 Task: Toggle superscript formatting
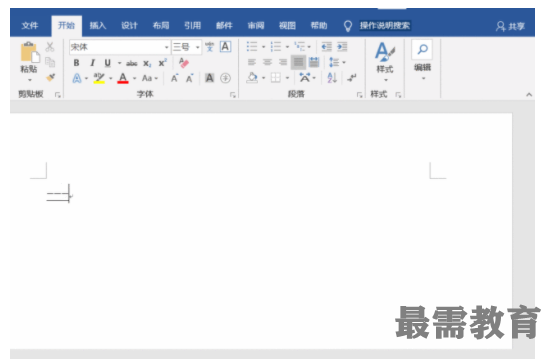coord(163,63)
